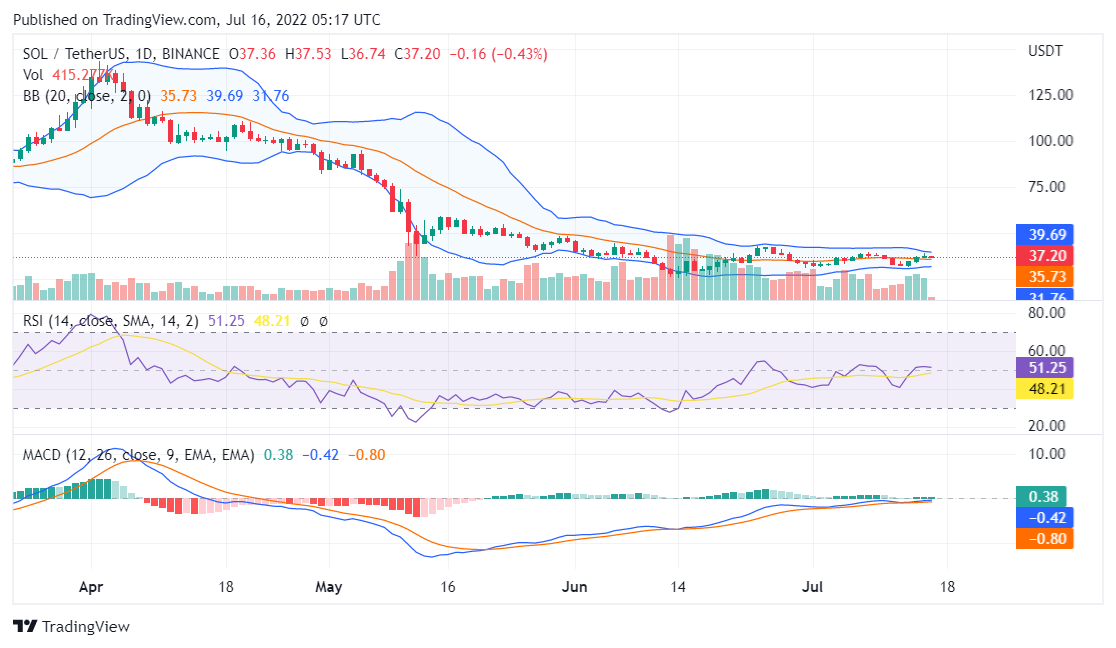
Task: Click the Jun label on time axis
Action: 575,588
